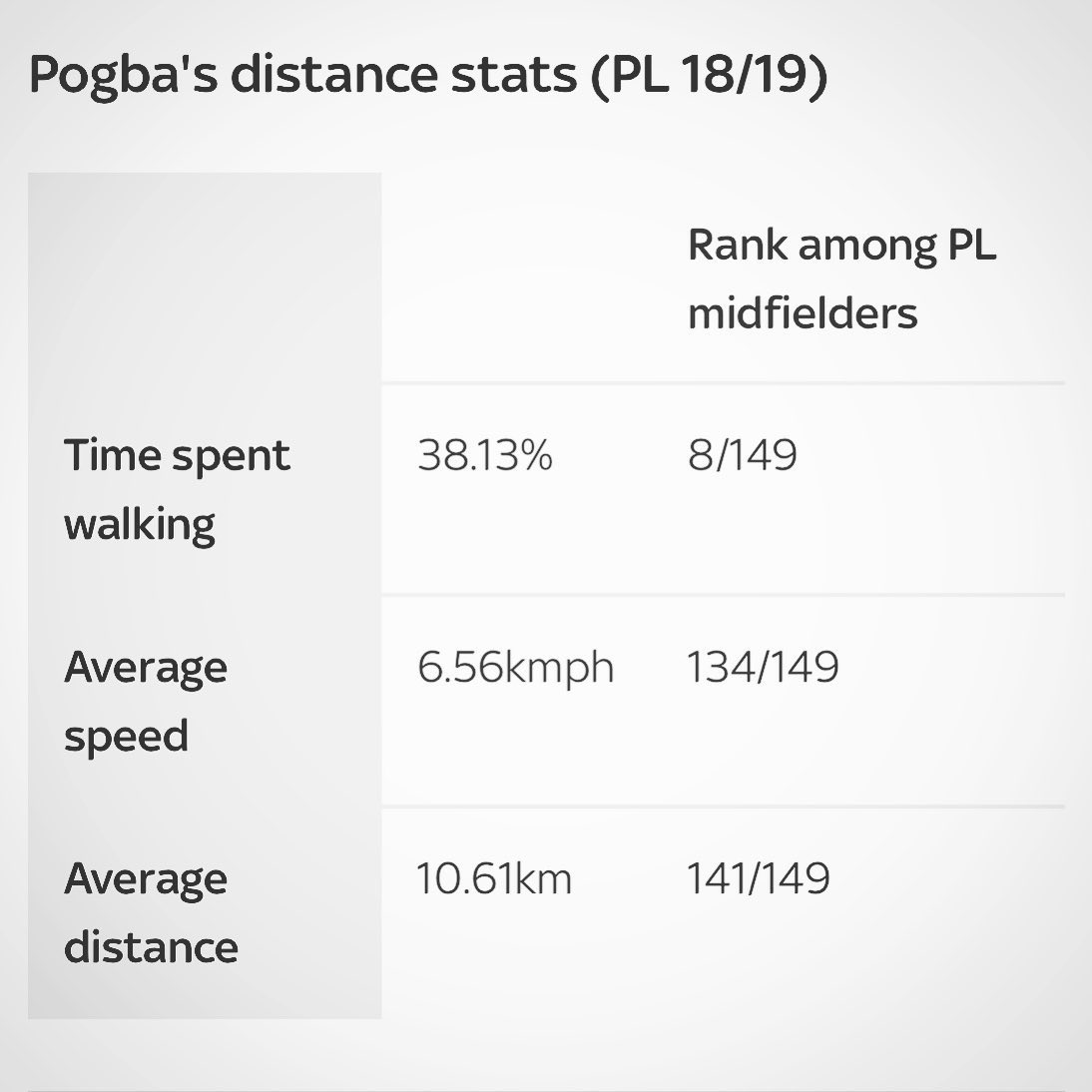Click the word "distance" in the third row label
The image size is (1092, 1092).
pyautogui.click(x=151, y=947)
